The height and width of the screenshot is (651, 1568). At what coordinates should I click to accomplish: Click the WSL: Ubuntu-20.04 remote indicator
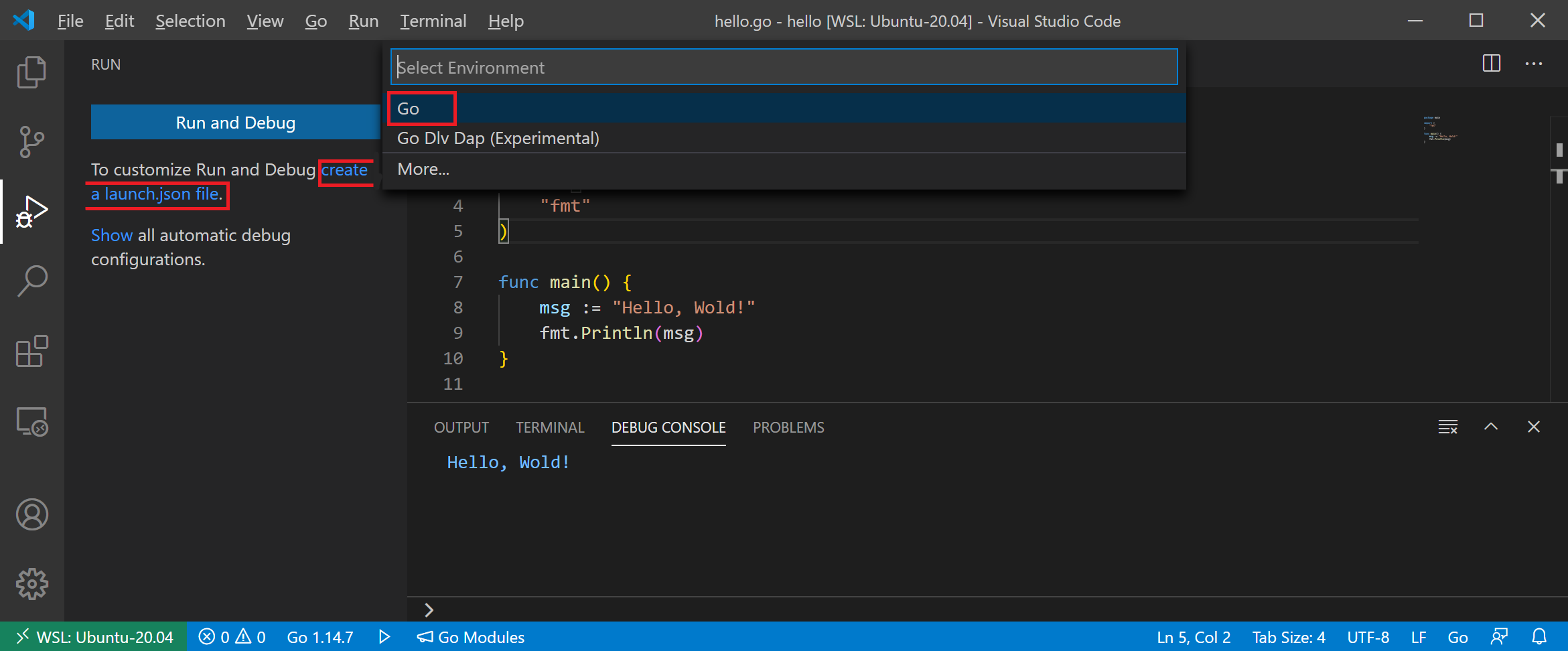tap(92, 637)
